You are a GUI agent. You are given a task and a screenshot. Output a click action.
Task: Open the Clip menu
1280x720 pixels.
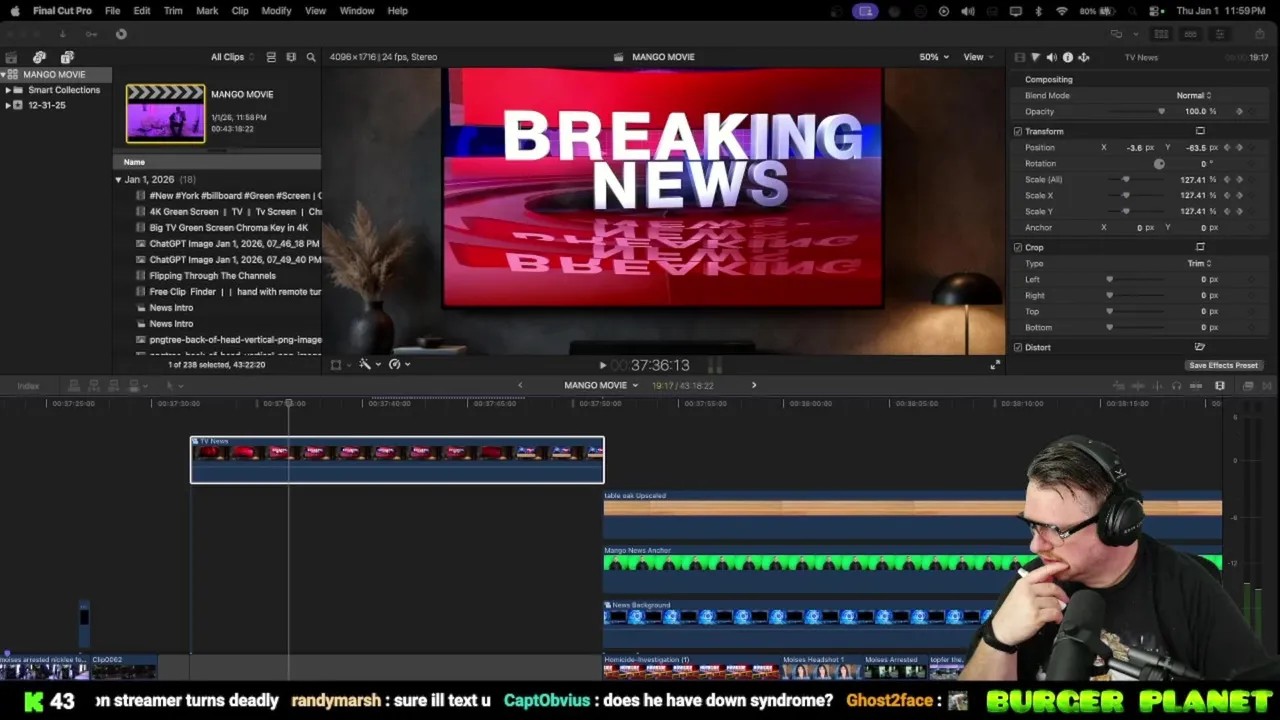240,11
